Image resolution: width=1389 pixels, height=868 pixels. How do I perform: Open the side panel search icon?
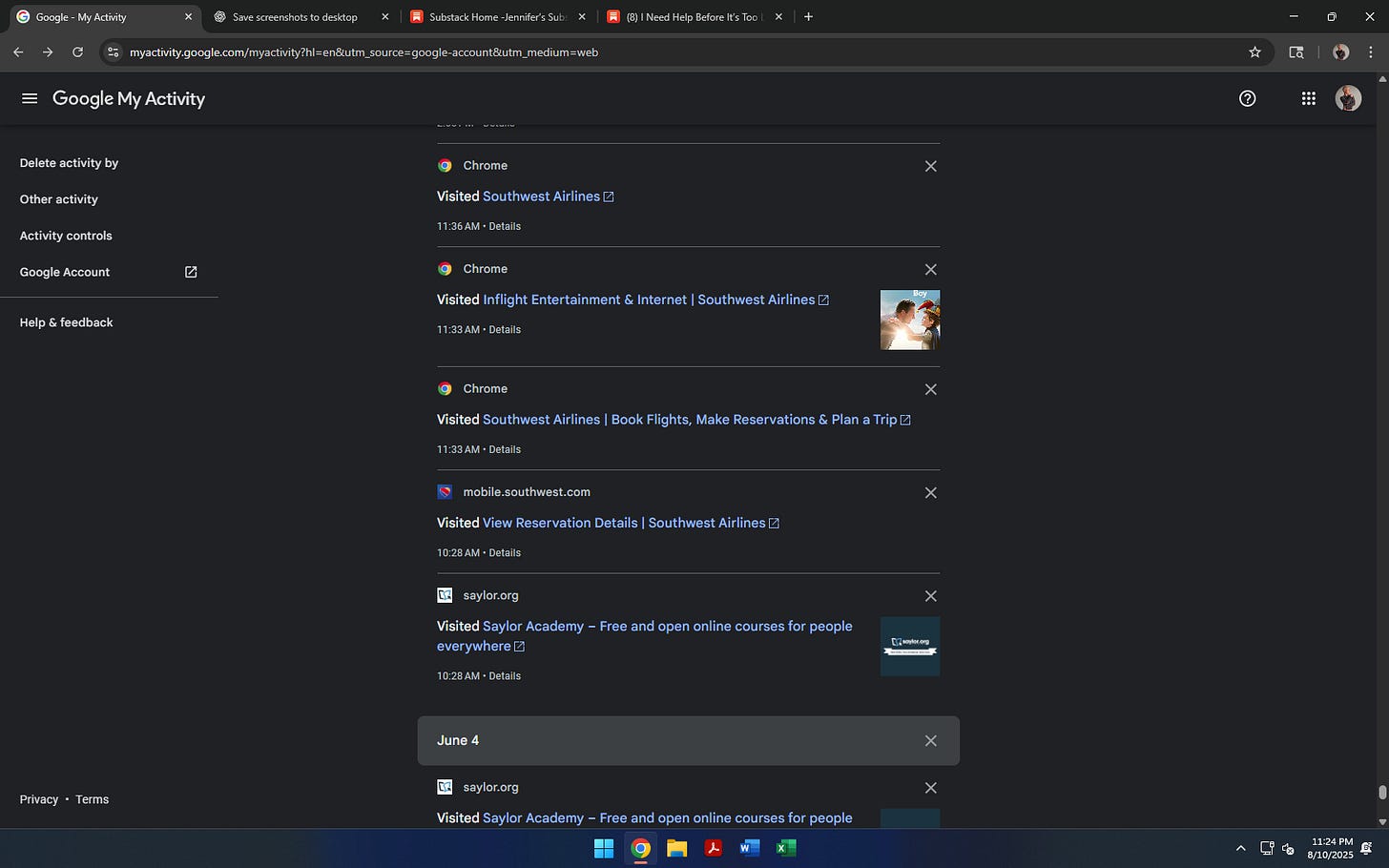click(1296, 52)
